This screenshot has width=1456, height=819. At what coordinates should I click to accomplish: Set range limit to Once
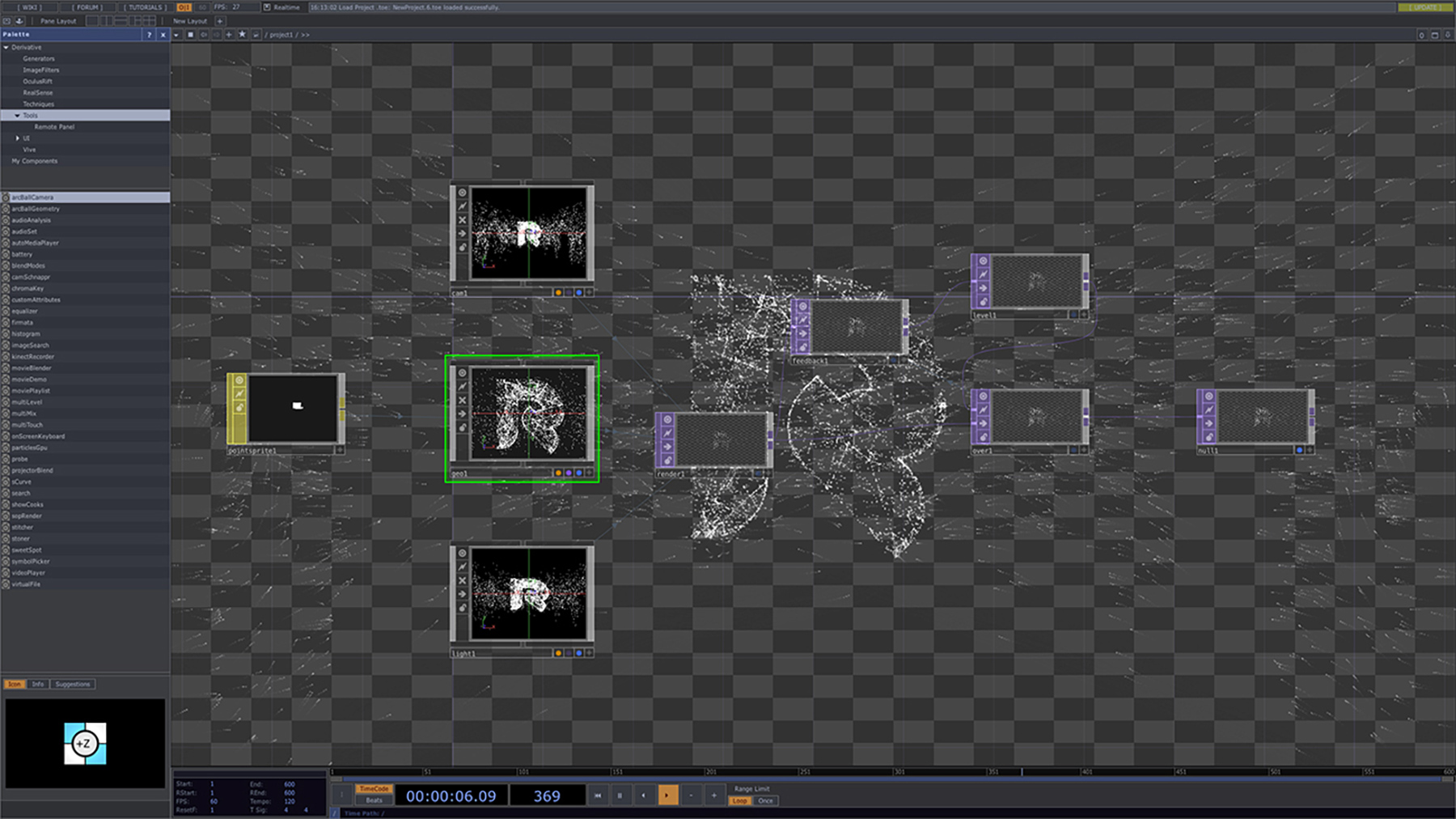point(765,801)
